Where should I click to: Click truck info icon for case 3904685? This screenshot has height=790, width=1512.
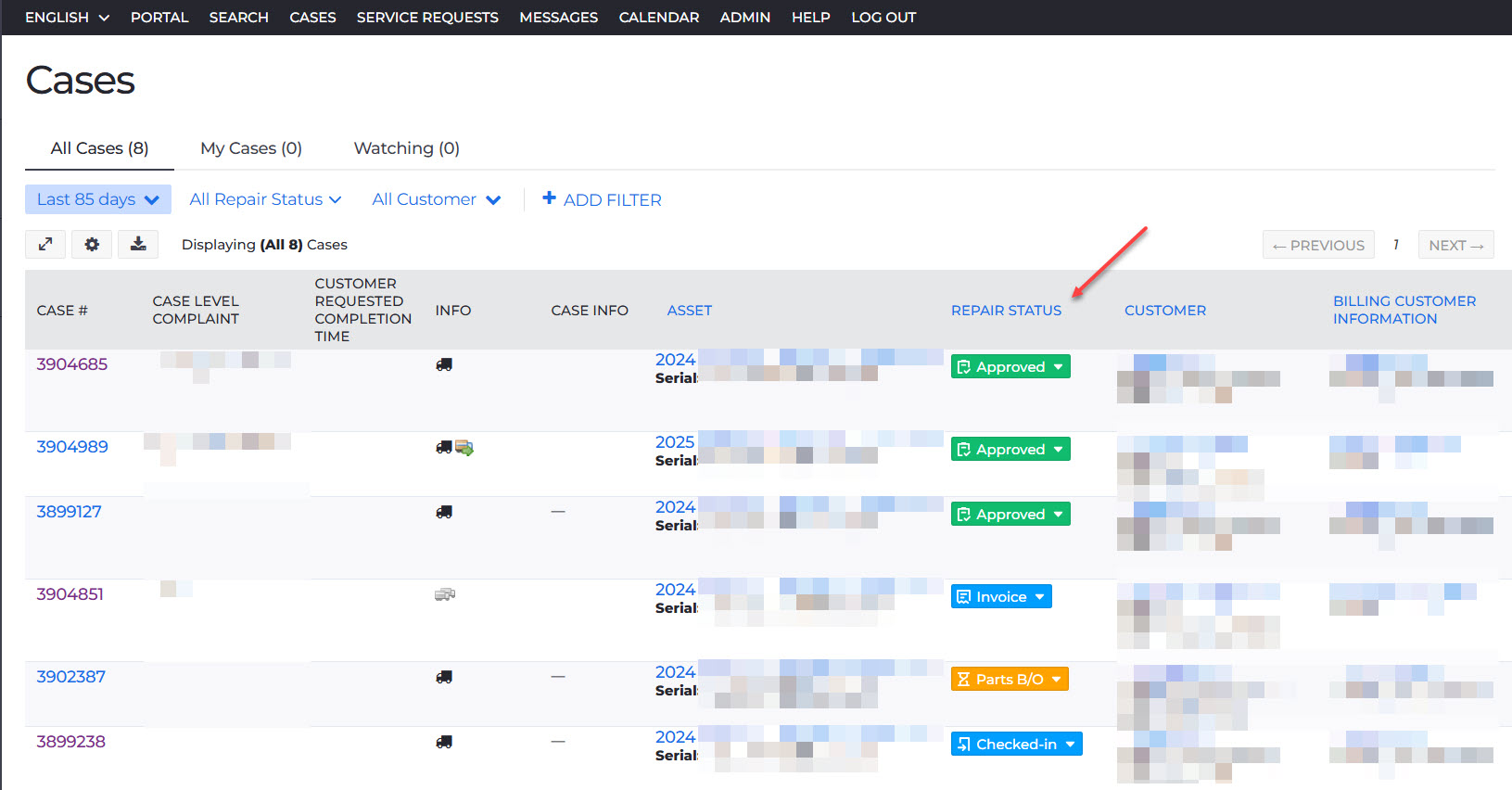pyautogui.click(x=444, y=364)
